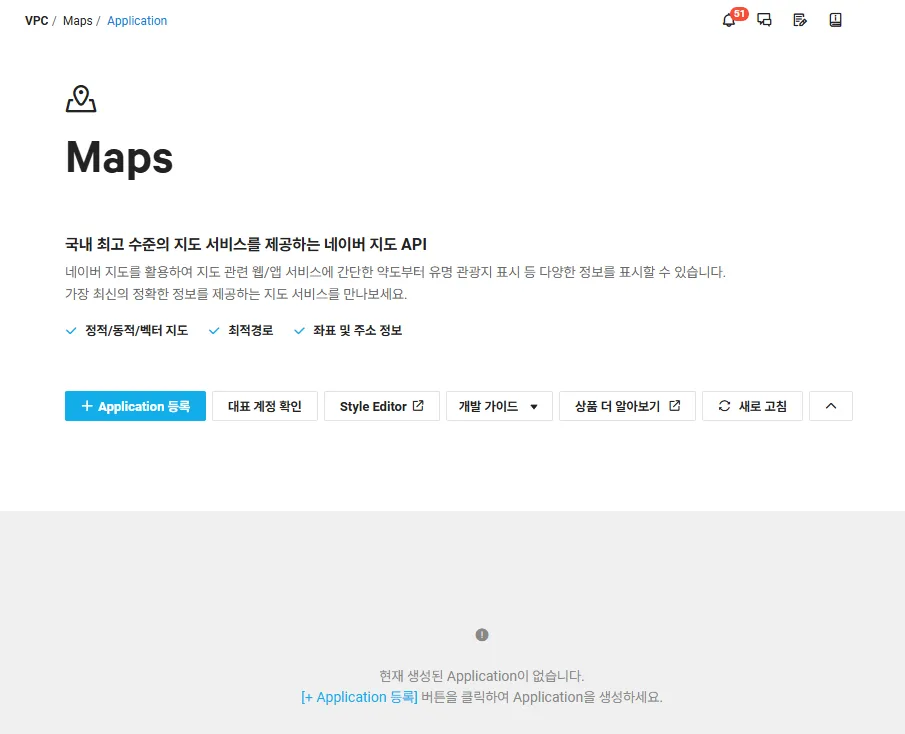Click the Maps location pin icon
This screenshot has width=905, height=734.
coord(81,99)
